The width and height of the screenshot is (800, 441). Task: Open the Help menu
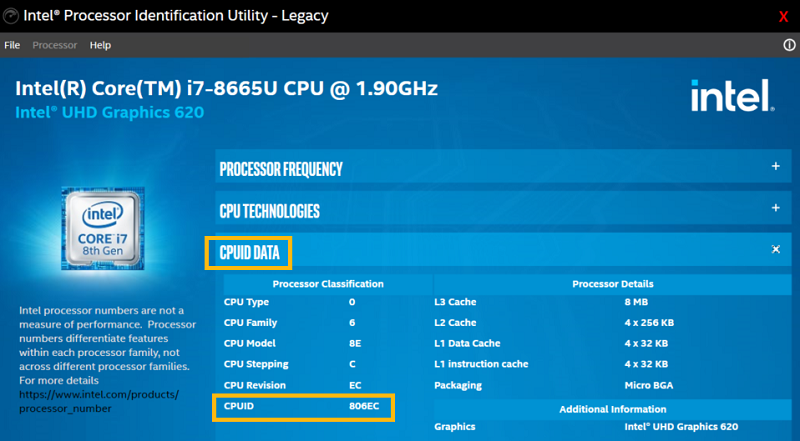click(100, 45)
